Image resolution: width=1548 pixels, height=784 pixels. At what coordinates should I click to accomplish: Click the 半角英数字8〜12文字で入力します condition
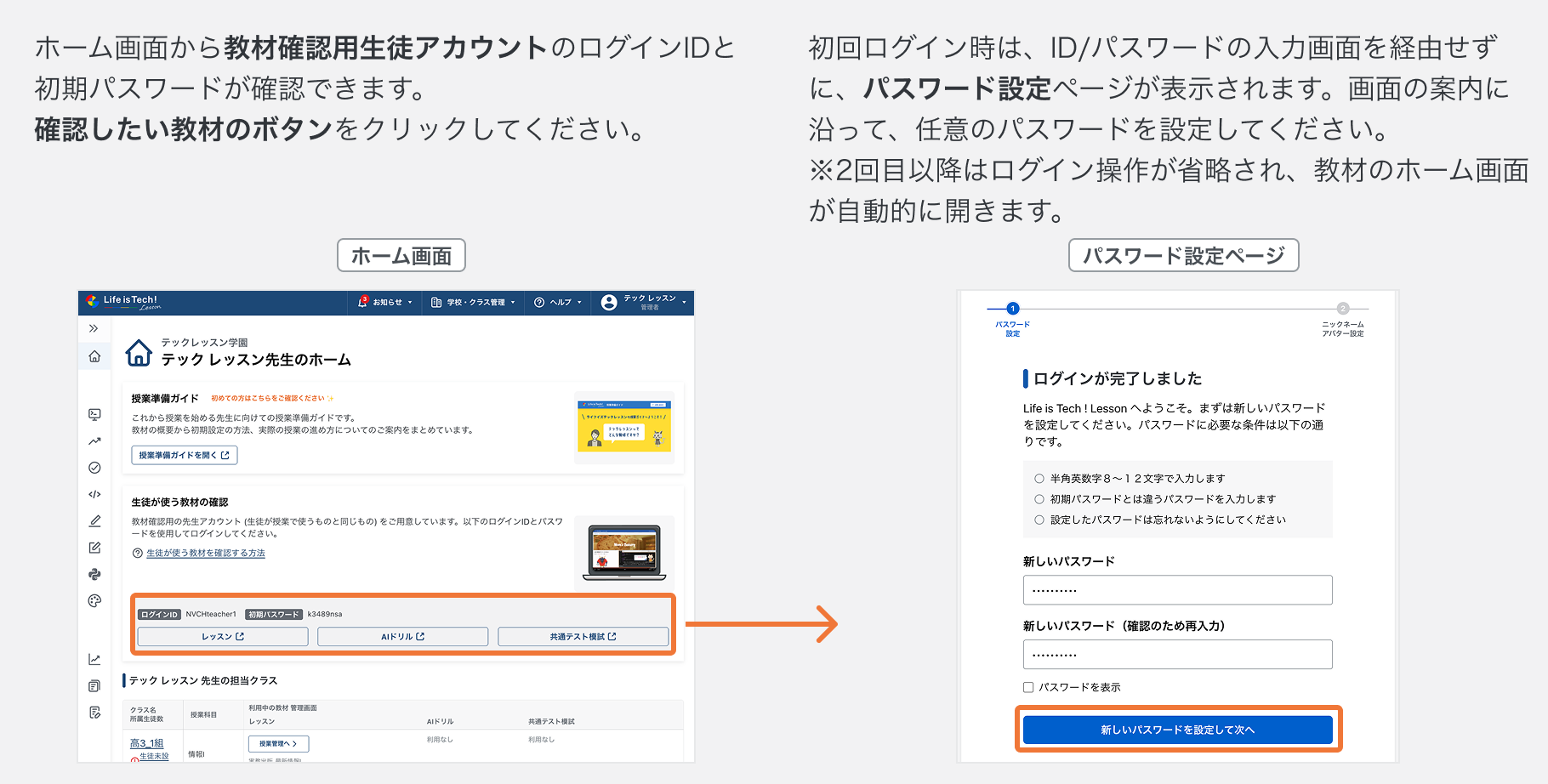tap(1137, 479)
